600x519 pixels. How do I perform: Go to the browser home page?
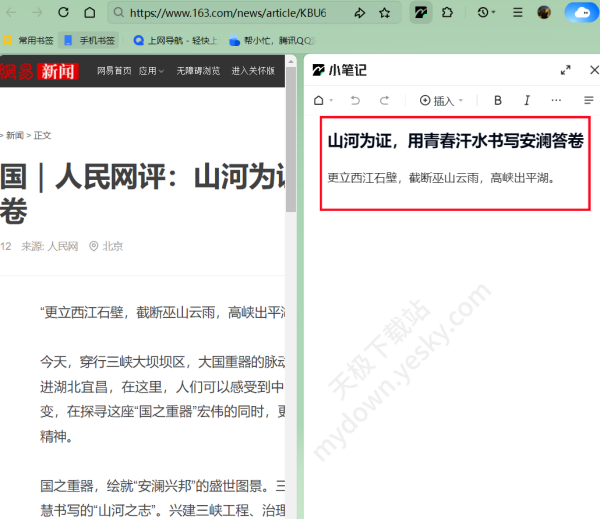pyautogui.click(x=90, y=13)
